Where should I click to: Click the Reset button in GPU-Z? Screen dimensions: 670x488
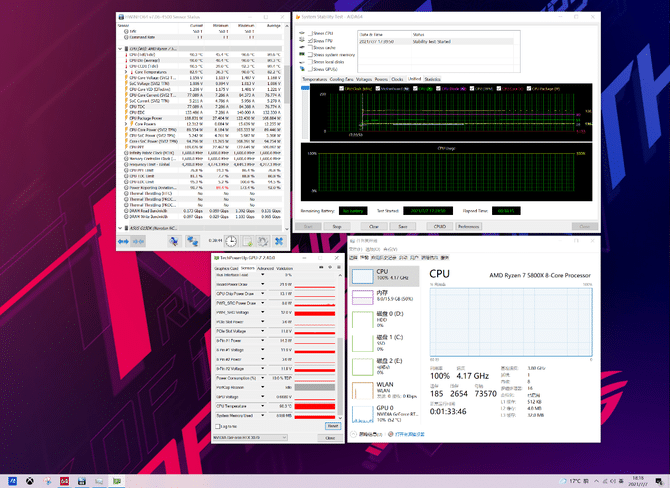332,426
